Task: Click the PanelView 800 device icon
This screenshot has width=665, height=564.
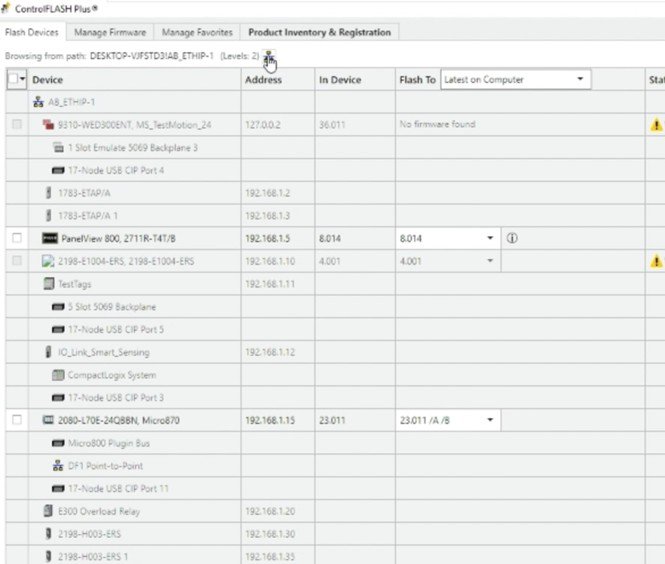Action: pos(50,238)
